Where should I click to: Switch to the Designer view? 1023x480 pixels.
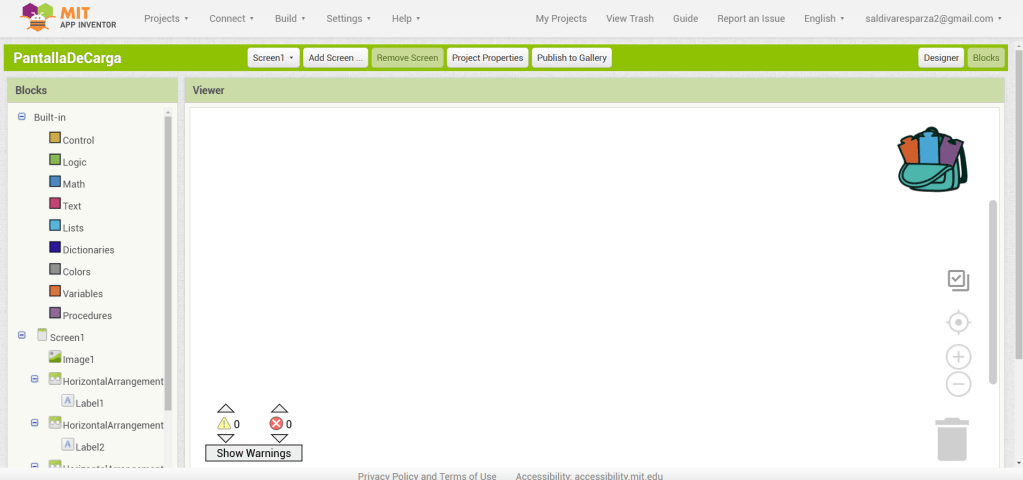(940, 58)
